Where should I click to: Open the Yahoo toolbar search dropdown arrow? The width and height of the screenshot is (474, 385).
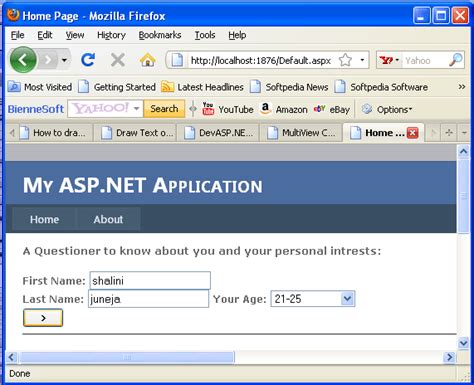(136, 109)
